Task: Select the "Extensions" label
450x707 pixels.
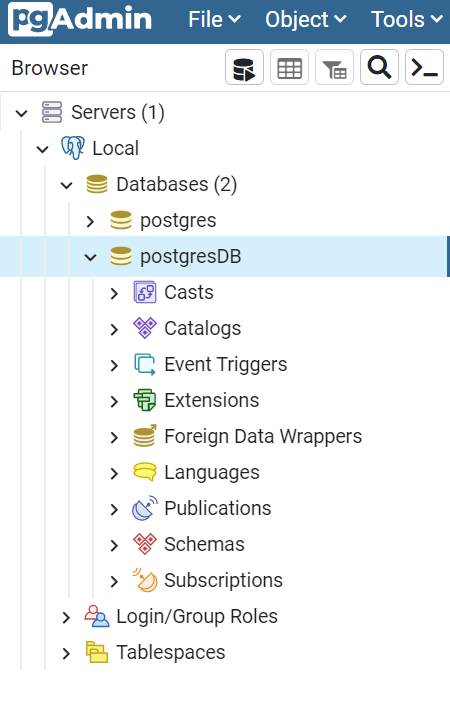Action: (211, 400)
